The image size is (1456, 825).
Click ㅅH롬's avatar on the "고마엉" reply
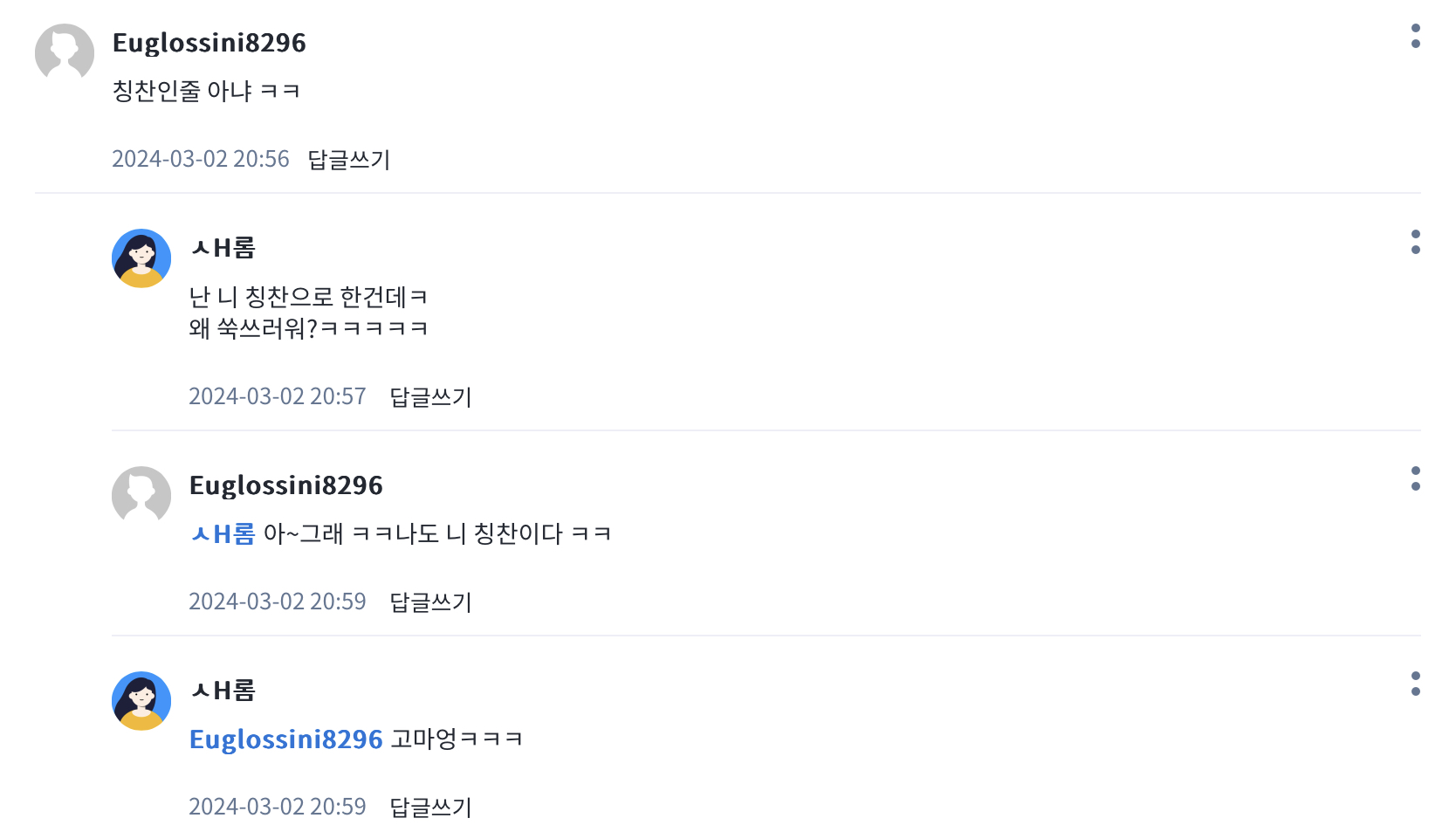(141, 701)
